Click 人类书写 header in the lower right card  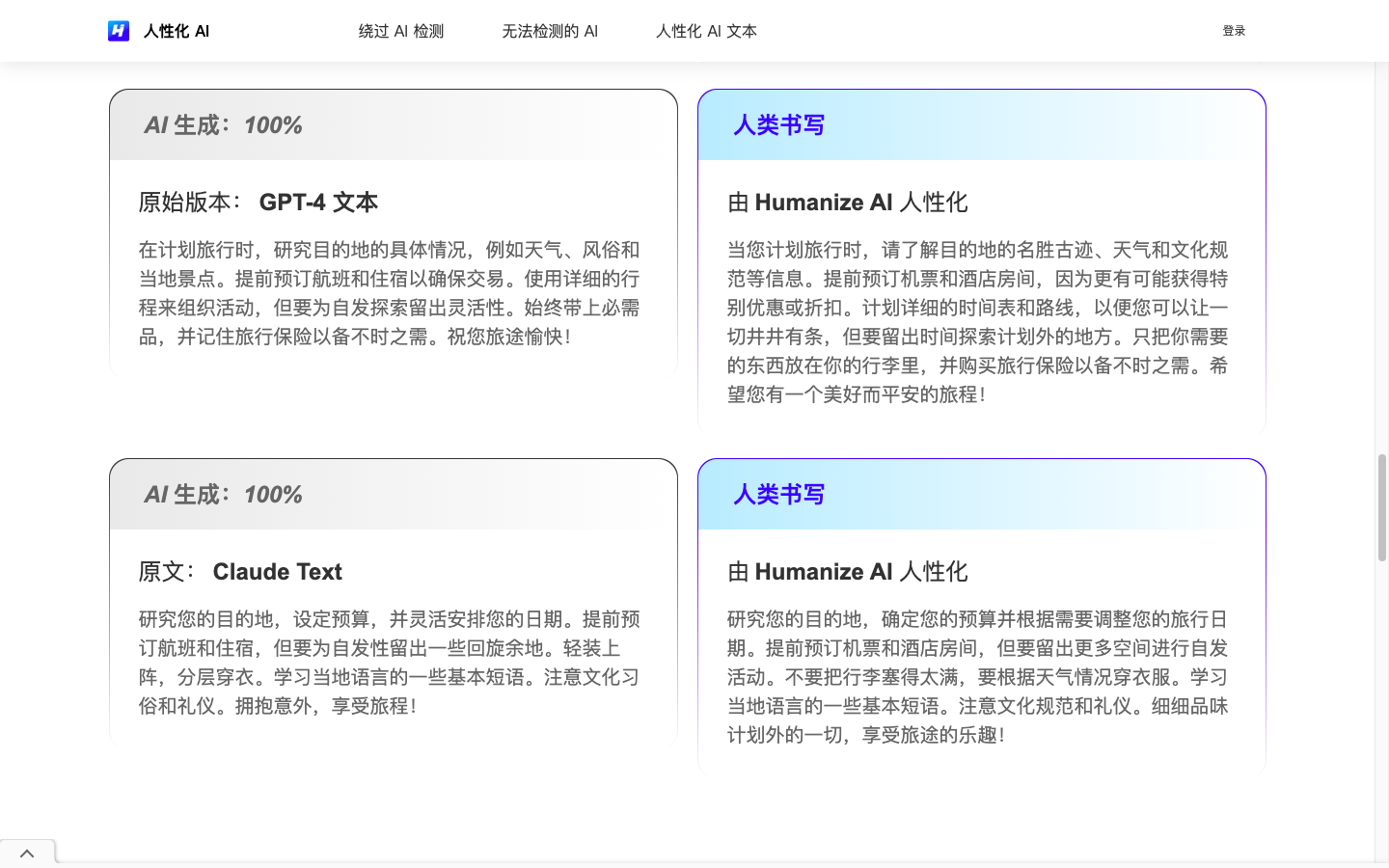click(778, 495)
